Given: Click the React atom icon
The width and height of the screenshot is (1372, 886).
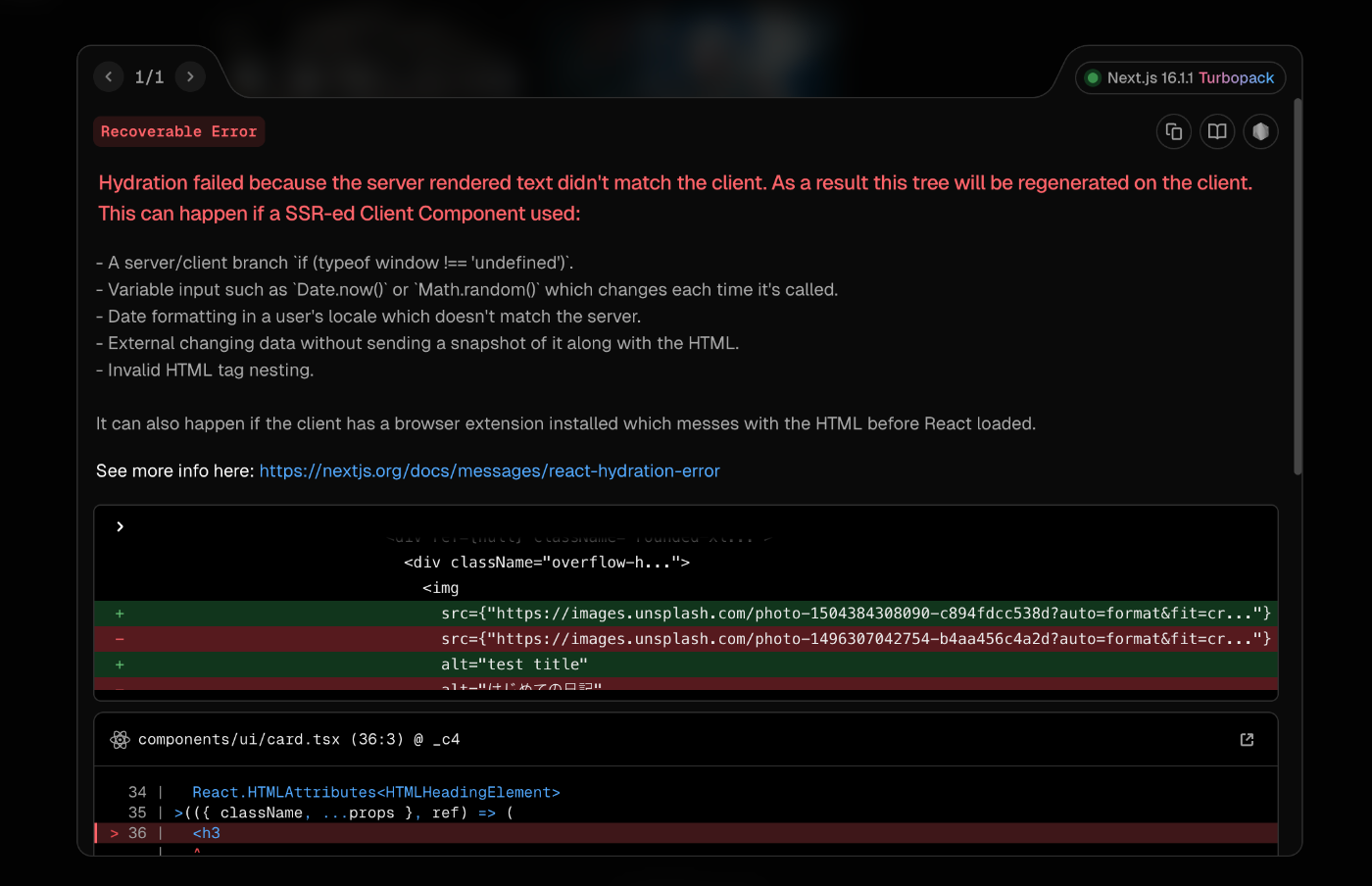Looking at the screenshot, I should pyautogui.click(x=120, y=740).
